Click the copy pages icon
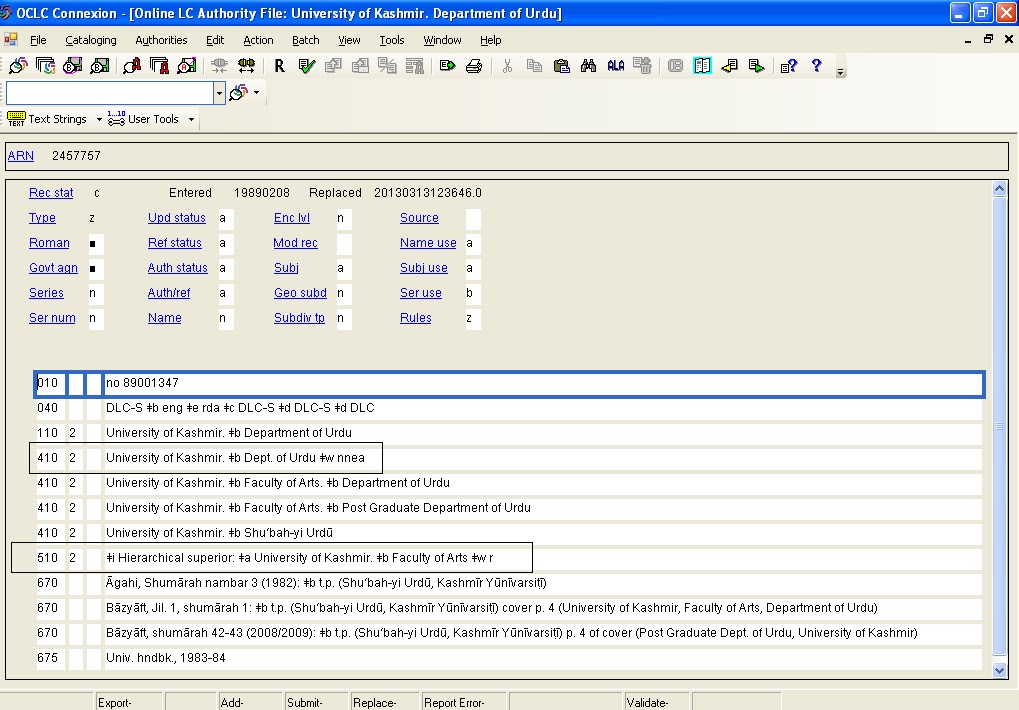 534,66
